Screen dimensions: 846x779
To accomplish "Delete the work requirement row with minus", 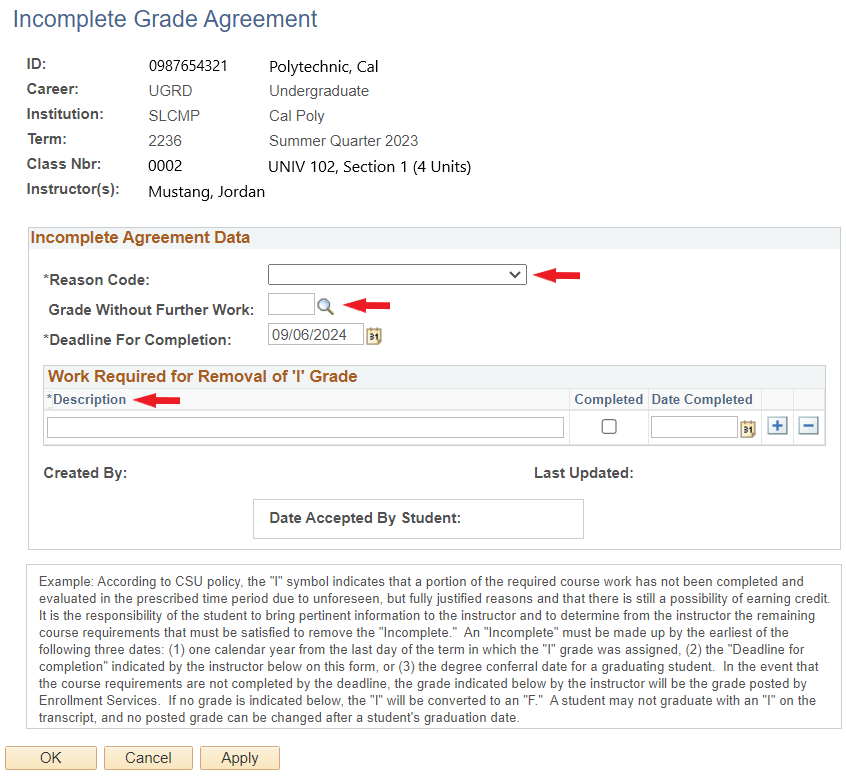I will tap(809, 426).
